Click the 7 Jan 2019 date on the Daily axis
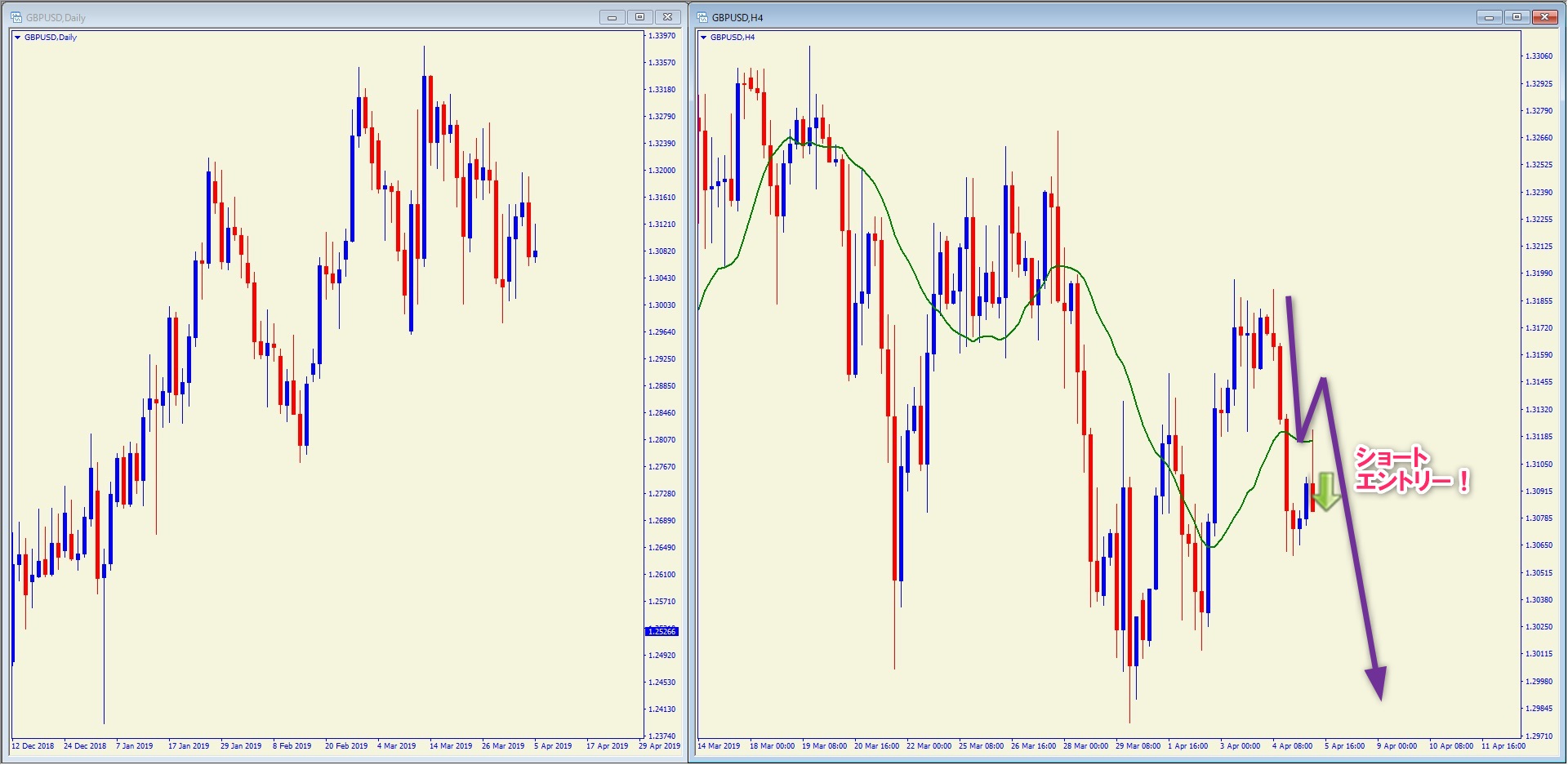1568x765 pixels. click(135, 746)
